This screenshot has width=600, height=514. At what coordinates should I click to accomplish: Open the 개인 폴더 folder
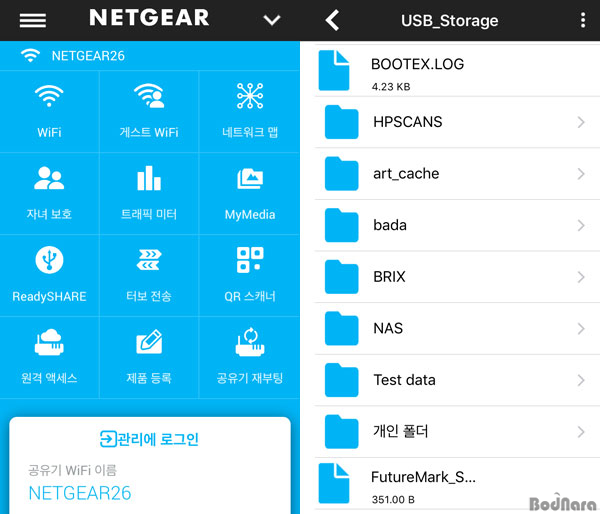point(457,432)
